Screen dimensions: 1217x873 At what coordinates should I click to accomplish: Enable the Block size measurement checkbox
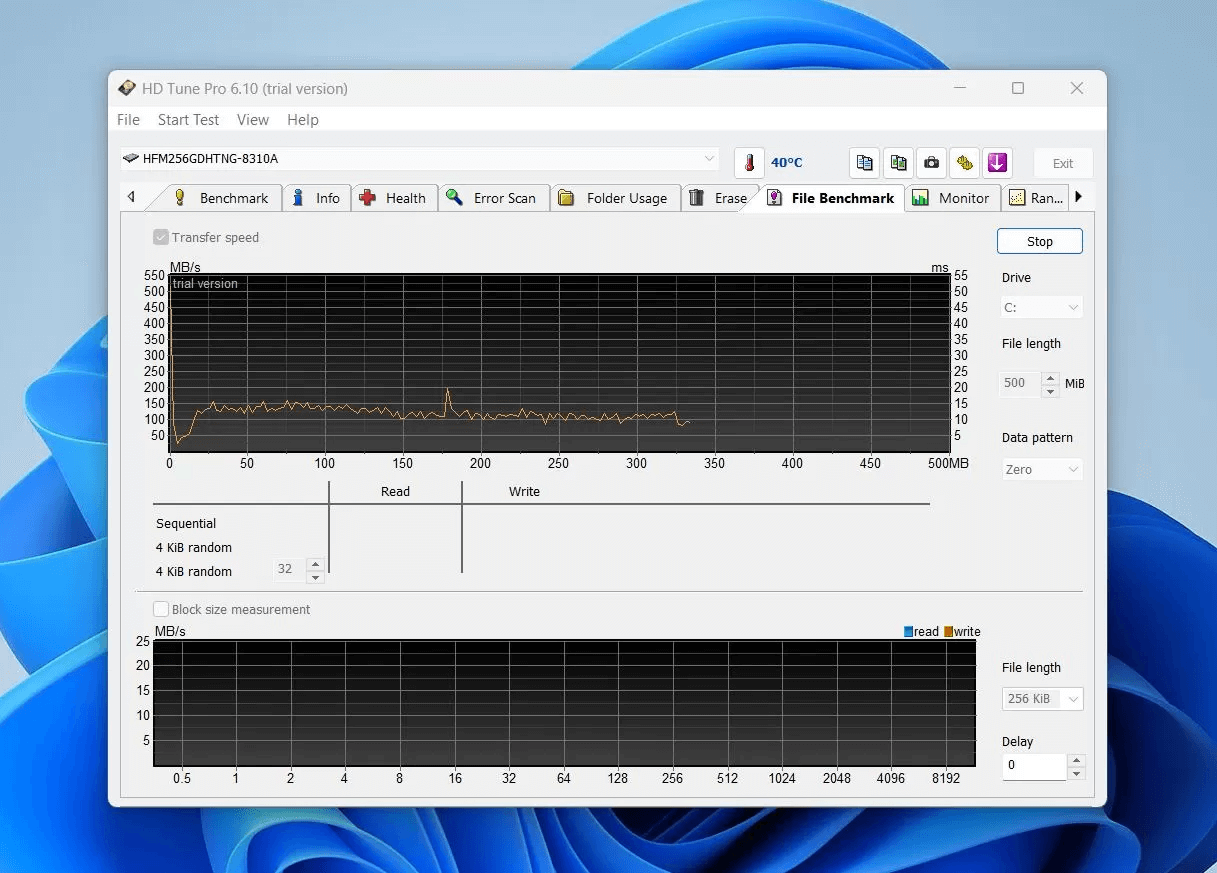(161, 609)
